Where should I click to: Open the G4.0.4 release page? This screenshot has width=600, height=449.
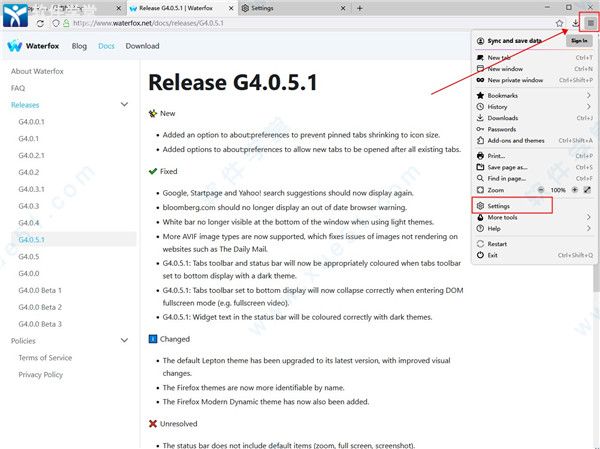click(29, 223)
